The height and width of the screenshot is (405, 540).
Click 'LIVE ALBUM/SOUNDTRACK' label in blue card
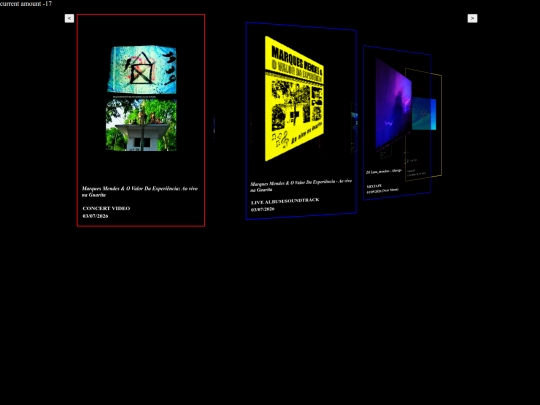click(285, 201)
